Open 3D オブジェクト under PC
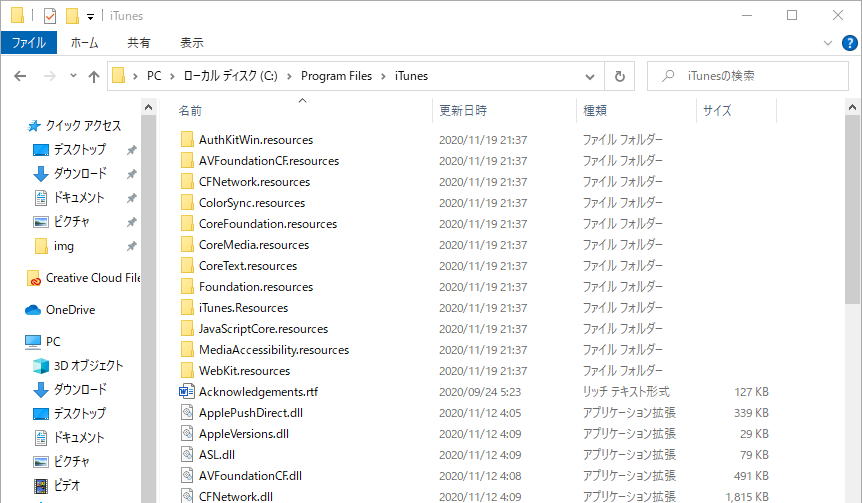Screen dimensions: 862x503 88,366
